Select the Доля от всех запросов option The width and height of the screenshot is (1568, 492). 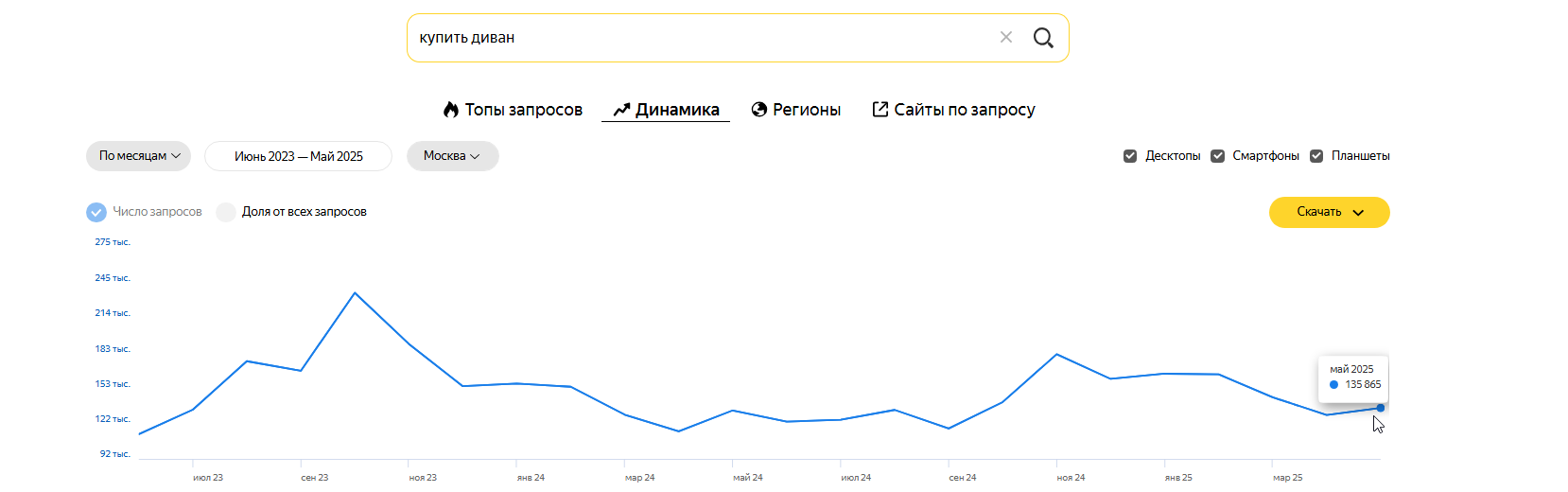[226, 212]
